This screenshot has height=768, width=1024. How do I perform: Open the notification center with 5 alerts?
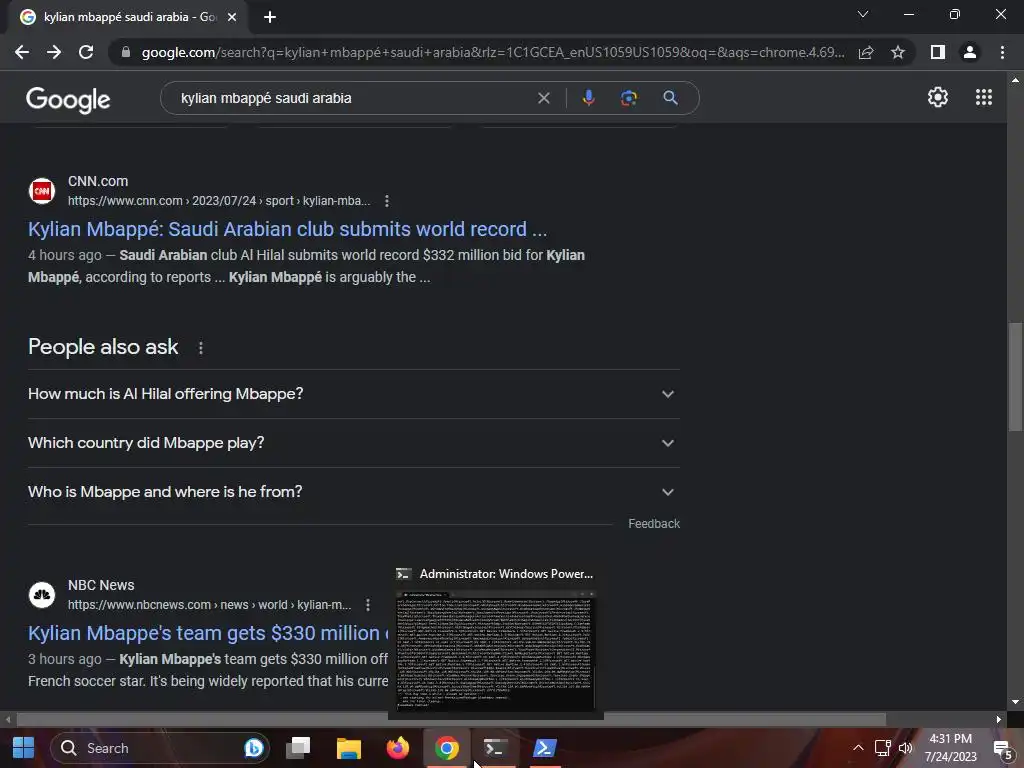click(1002, 749)
